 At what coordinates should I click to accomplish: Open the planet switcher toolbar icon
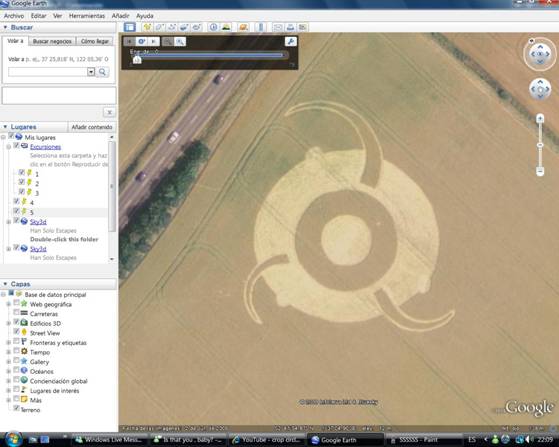point(243,27)
